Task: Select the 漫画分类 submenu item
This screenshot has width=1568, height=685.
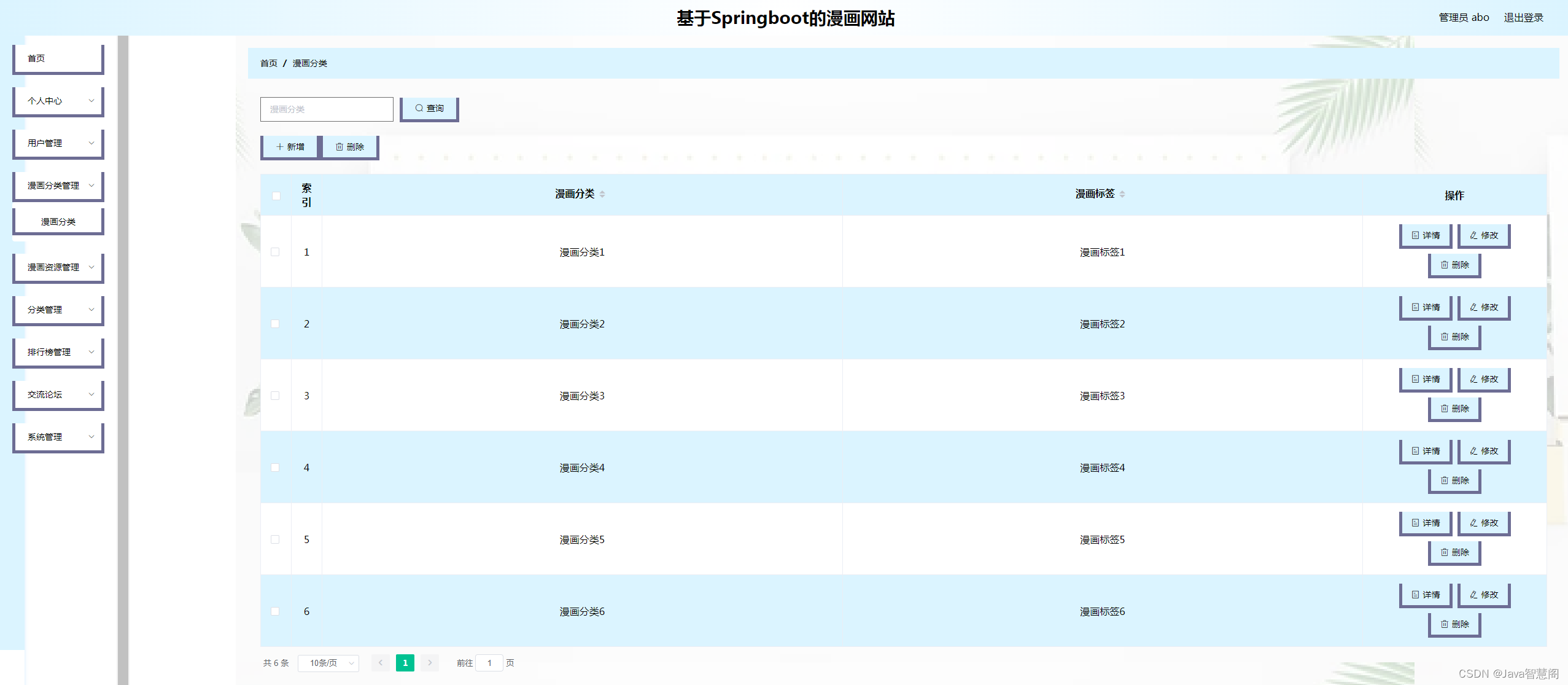Action: 58,222
